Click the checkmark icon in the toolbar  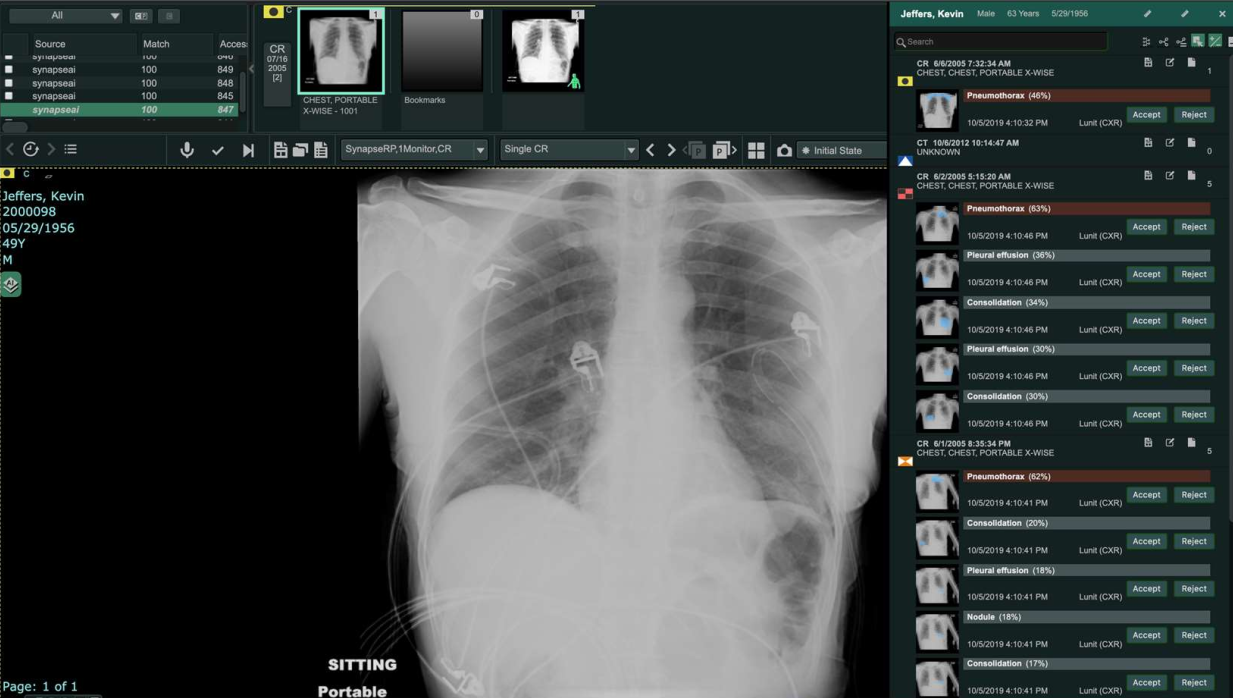point(217,150)
